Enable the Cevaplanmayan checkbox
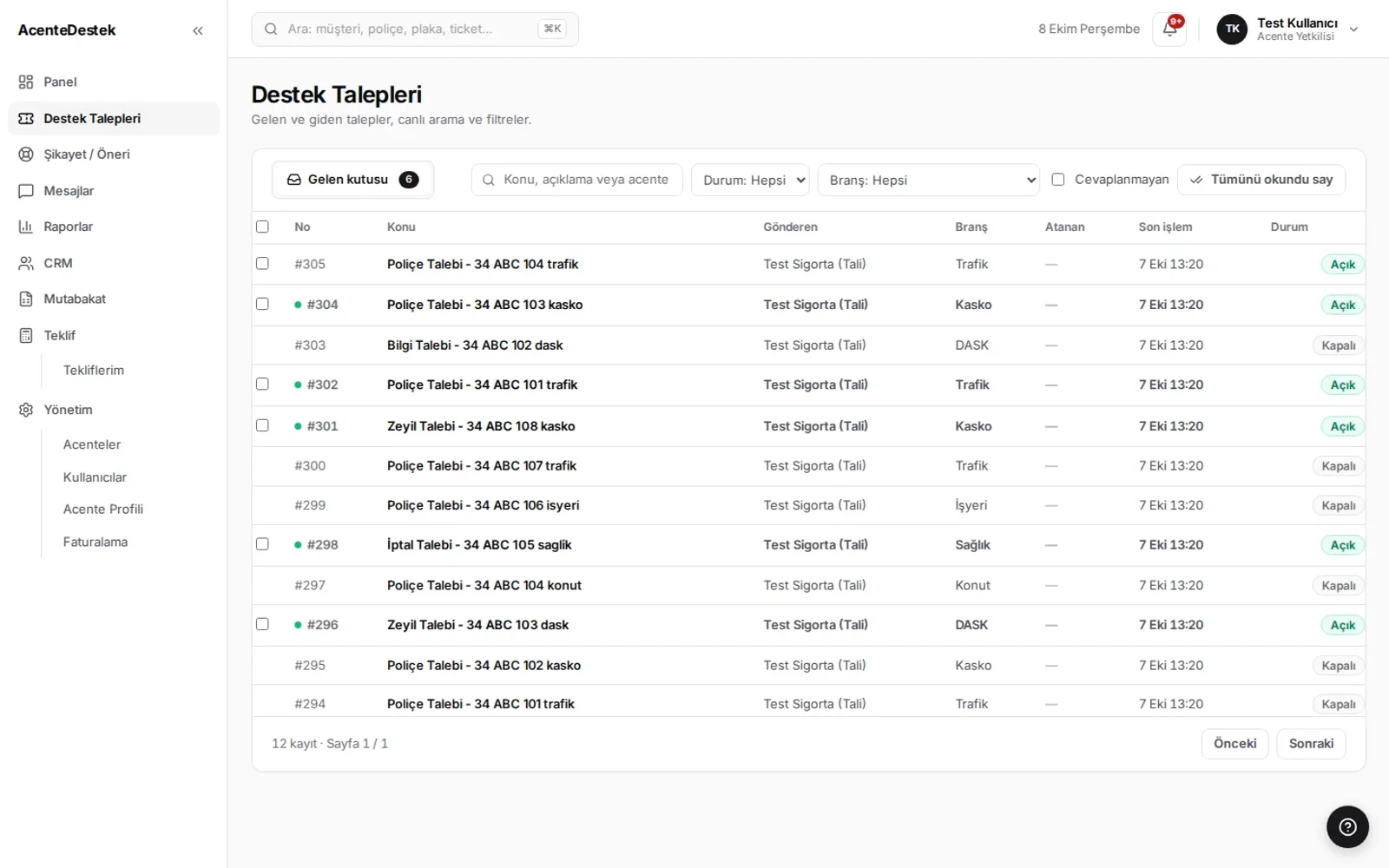This screenshot has height=868, width=1389. pos(1057,180)
